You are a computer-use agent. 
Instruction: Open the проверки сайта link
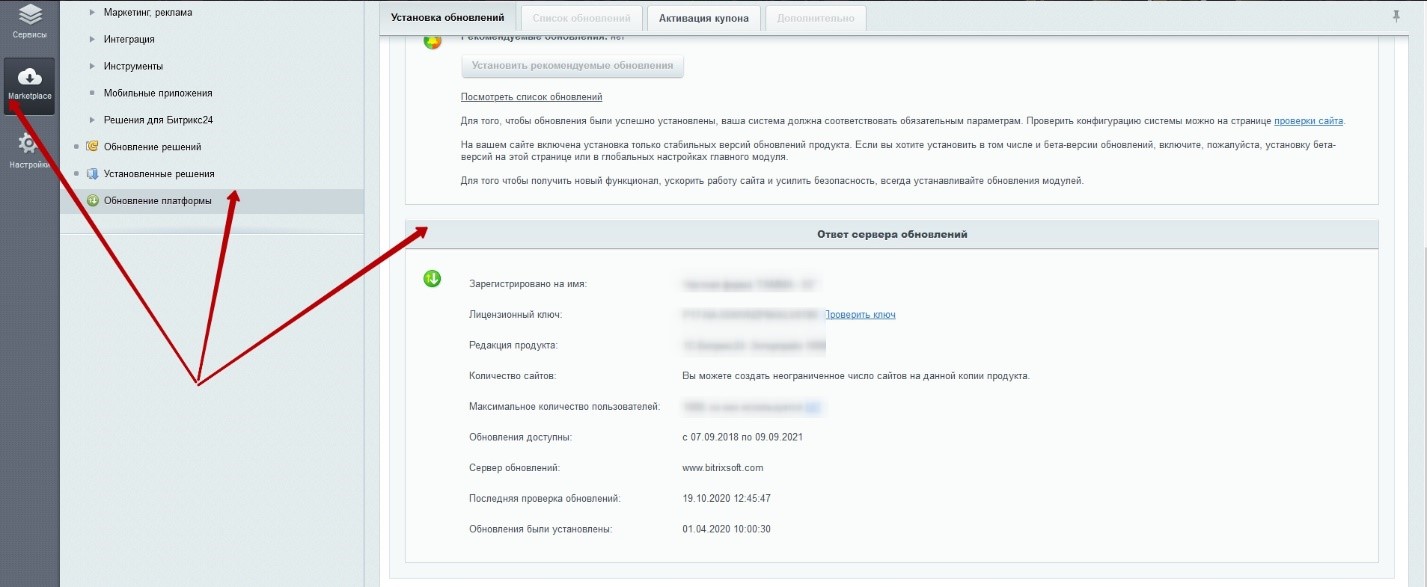[x=1308, y=121]
